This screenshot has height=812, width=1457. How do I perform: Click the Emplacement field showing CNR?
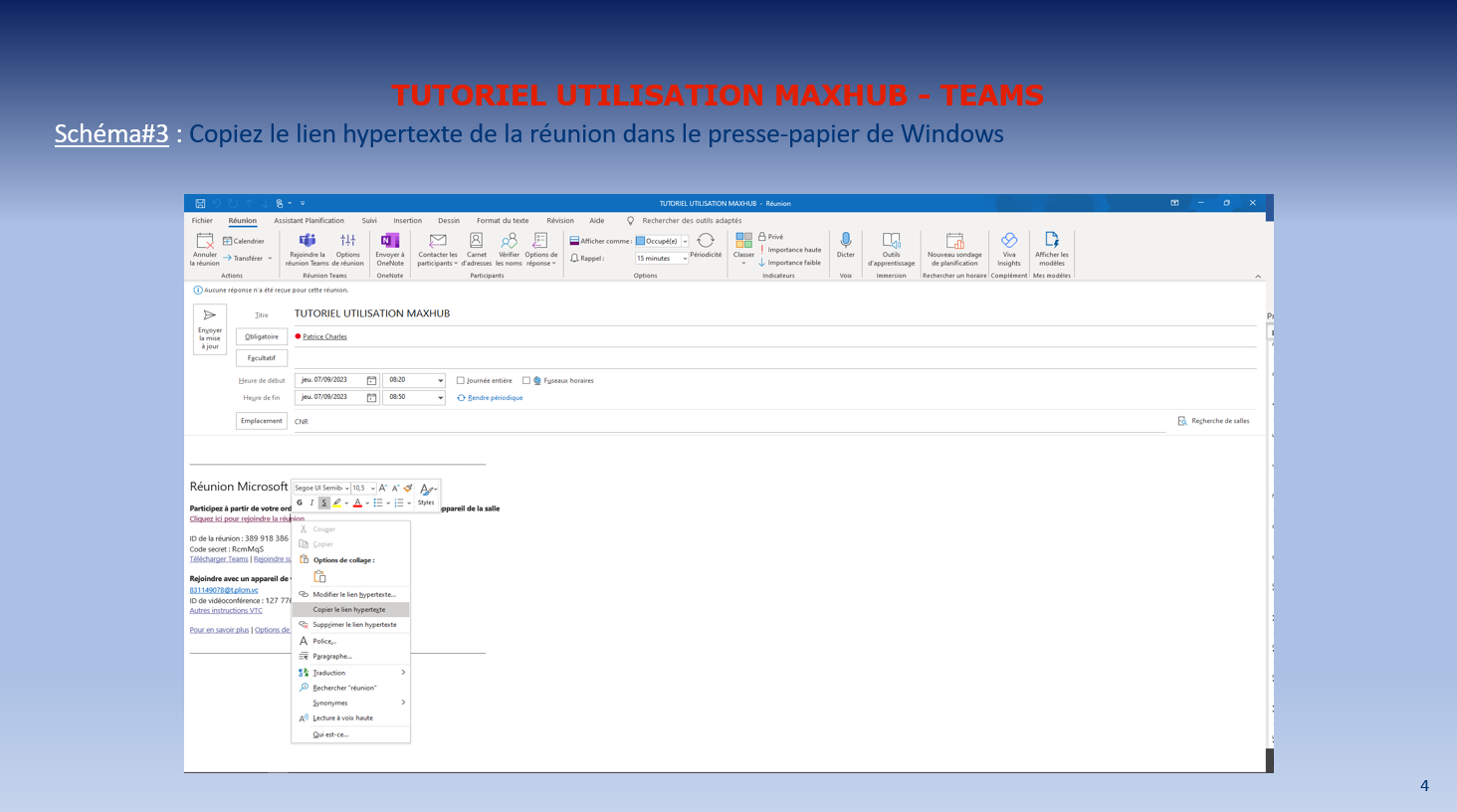(x=729, y=422)
